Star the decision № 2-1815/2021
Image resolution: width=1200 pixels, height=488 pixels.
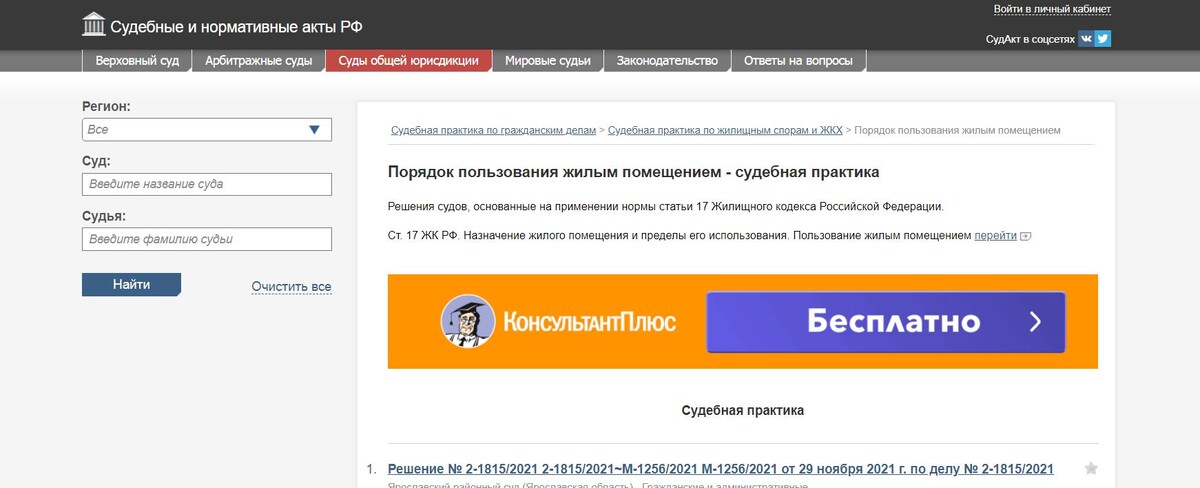click(x=1091, y=468)
